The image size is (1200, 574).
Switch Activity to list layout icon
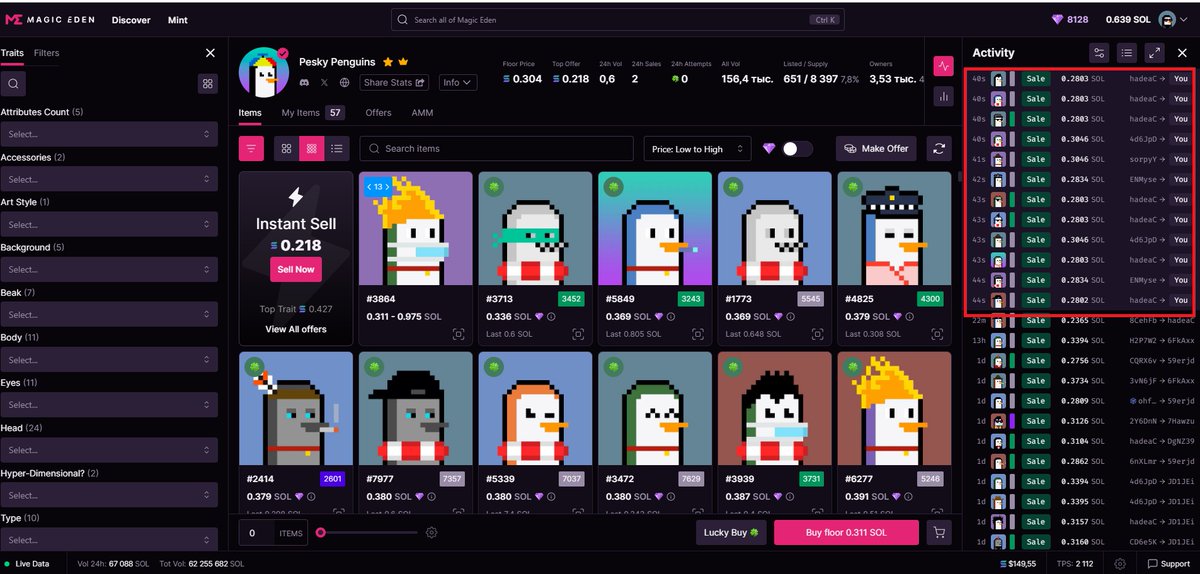[x=1127, y=53]
